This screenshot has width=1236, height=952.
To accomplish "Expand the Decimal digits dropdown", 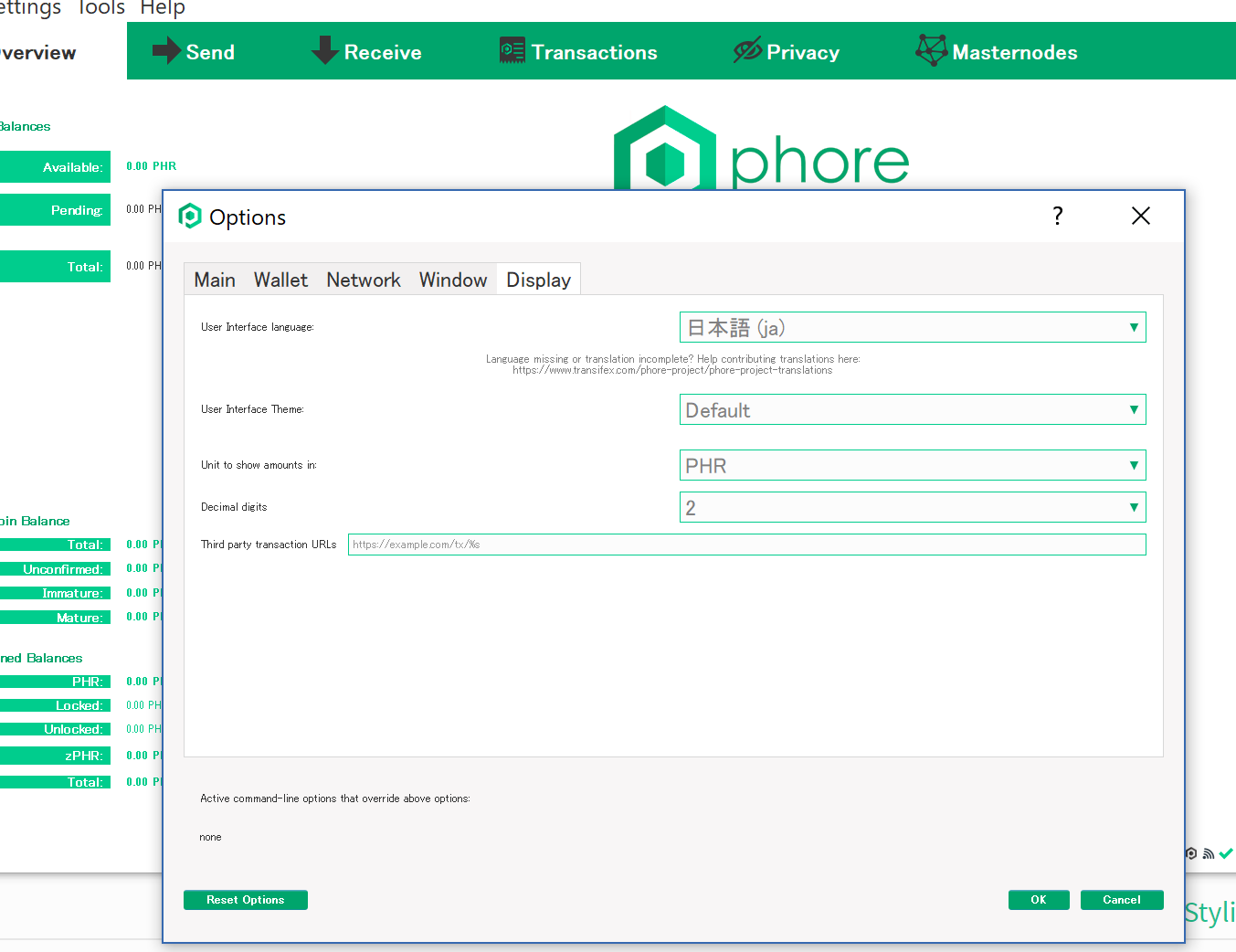I will 913,507.
